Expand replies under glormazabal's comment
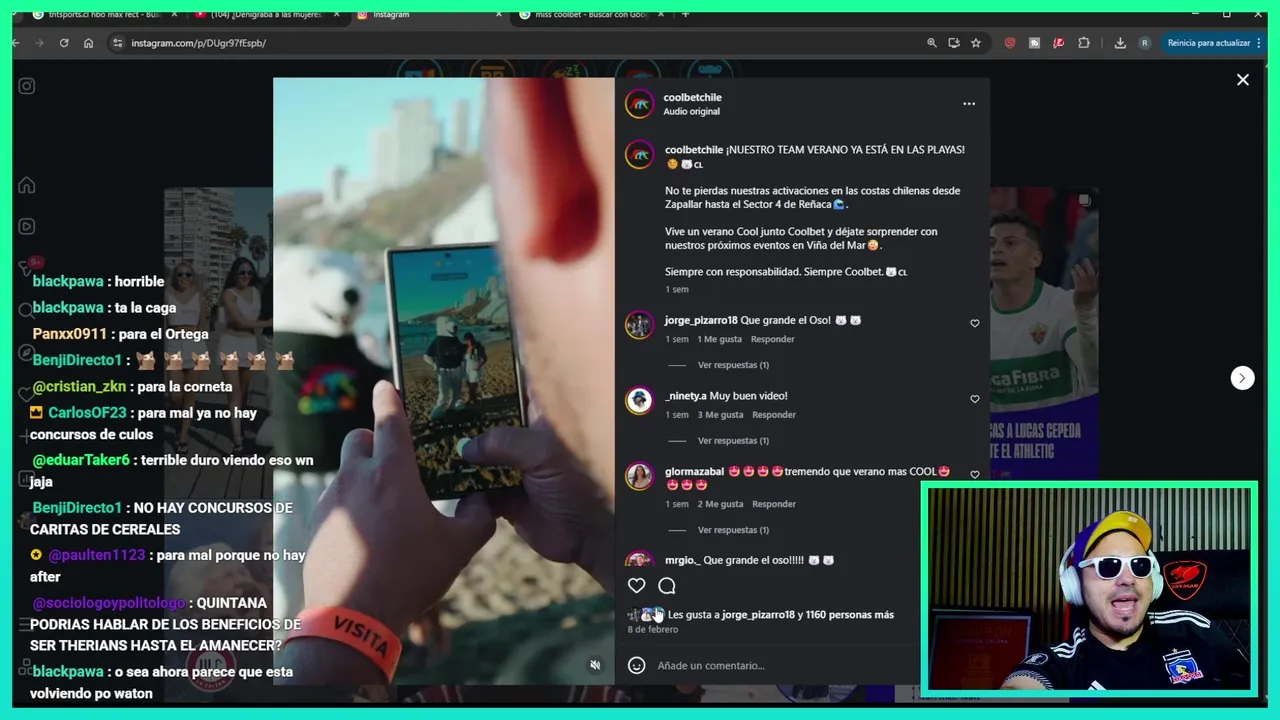The height and width of the screenshot is (720, 1280). pyautogui.click(x=733, y=530)
